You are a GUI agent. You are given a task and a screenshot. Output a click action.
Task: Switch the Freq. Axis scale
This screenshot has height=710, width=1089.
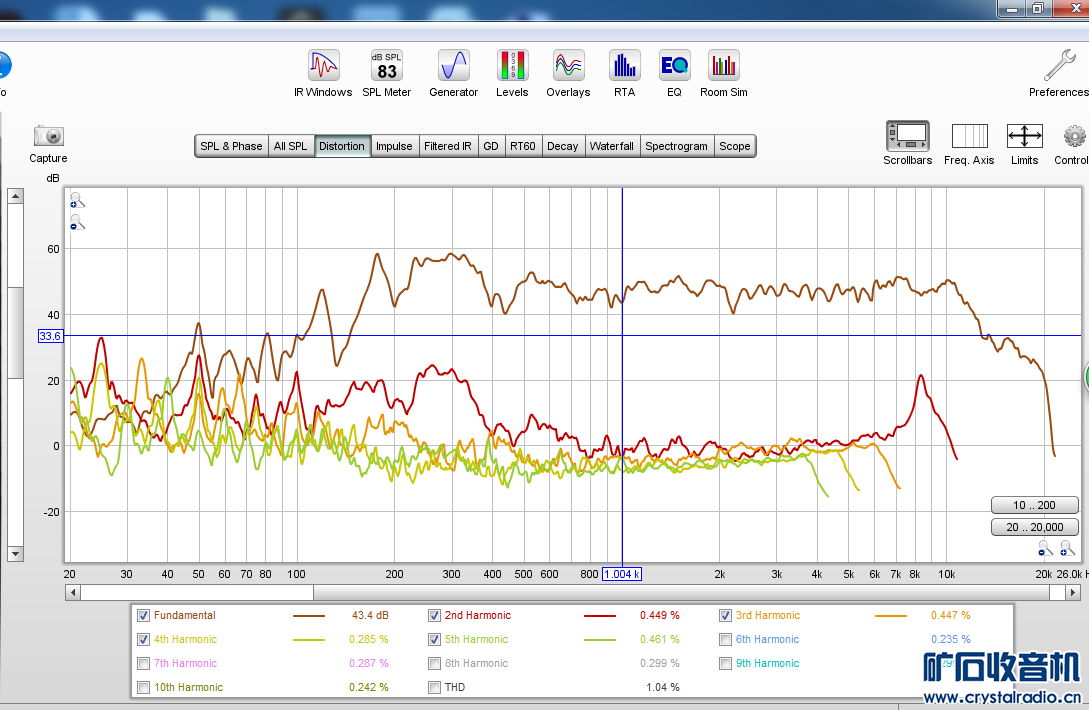coord(969,137)
